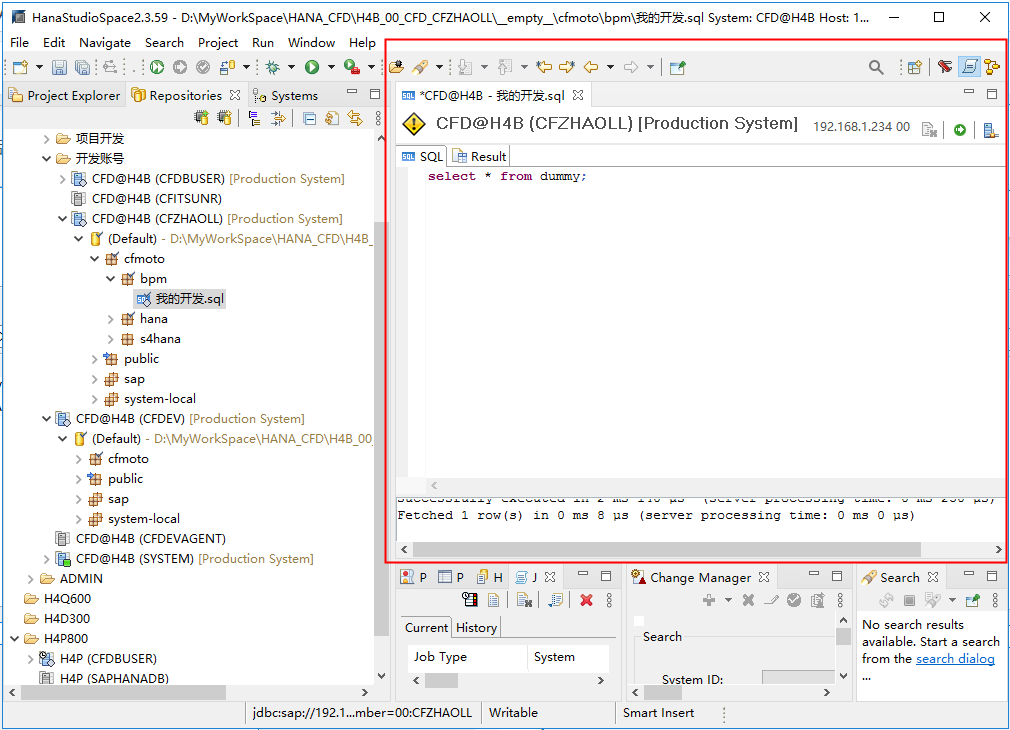This screenshot has width=1010, height=730.
Task: Maximize the SQL editor area
Action: coord(992,94)
